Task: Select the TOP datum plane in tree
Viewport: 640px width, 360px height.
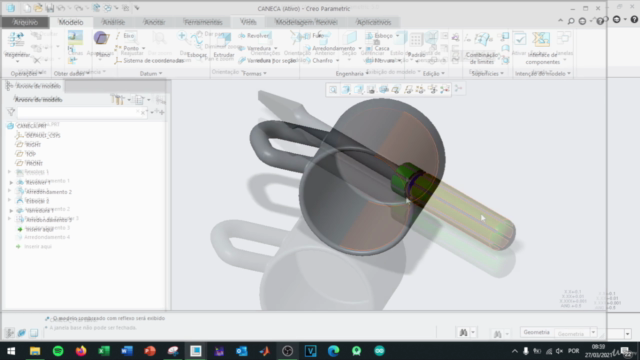Action: click(30, 154)
